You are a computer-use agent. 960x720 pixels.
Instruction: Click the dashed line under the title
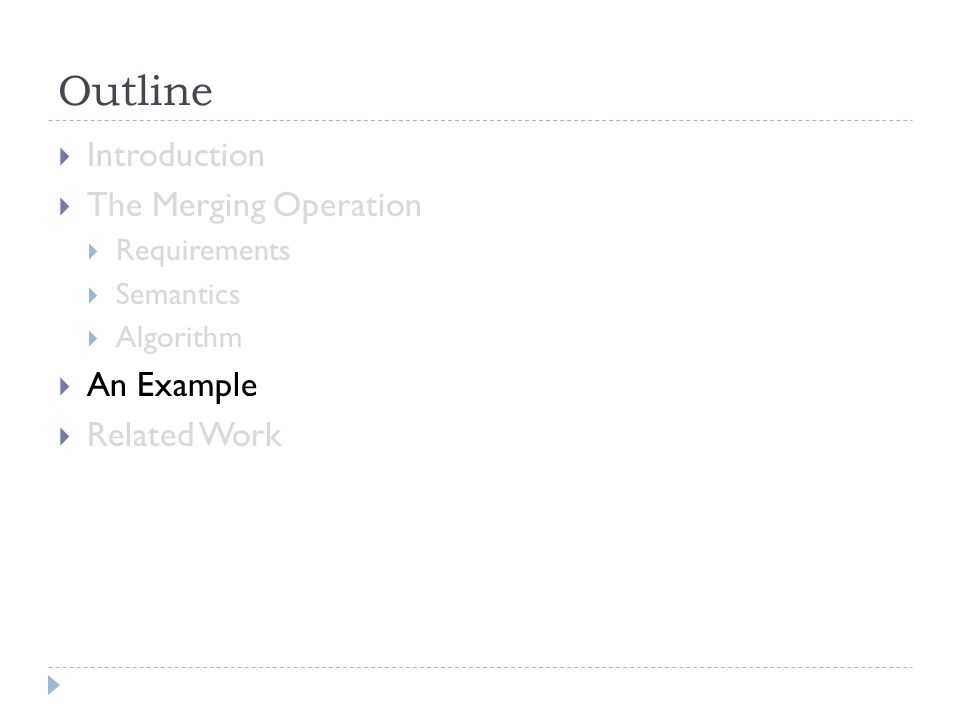click(480, 121)
